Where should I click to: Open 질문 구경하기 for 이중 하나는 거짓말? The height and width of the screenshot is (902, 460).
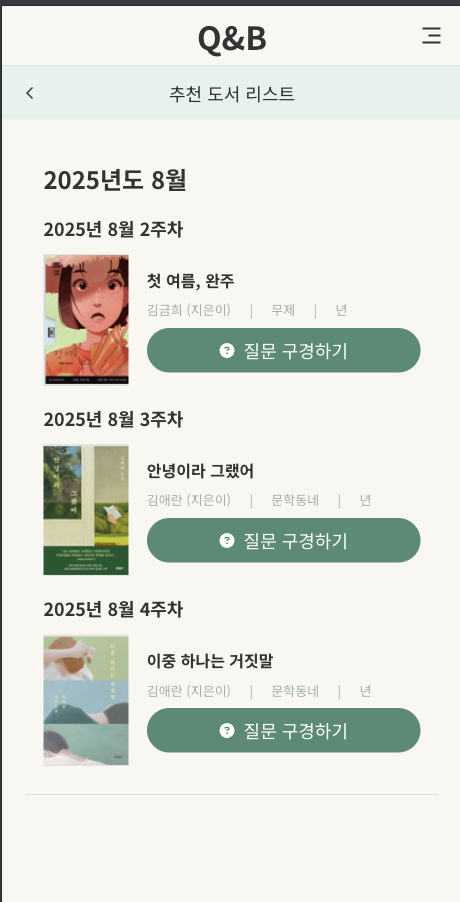click(x=283, y=731)
